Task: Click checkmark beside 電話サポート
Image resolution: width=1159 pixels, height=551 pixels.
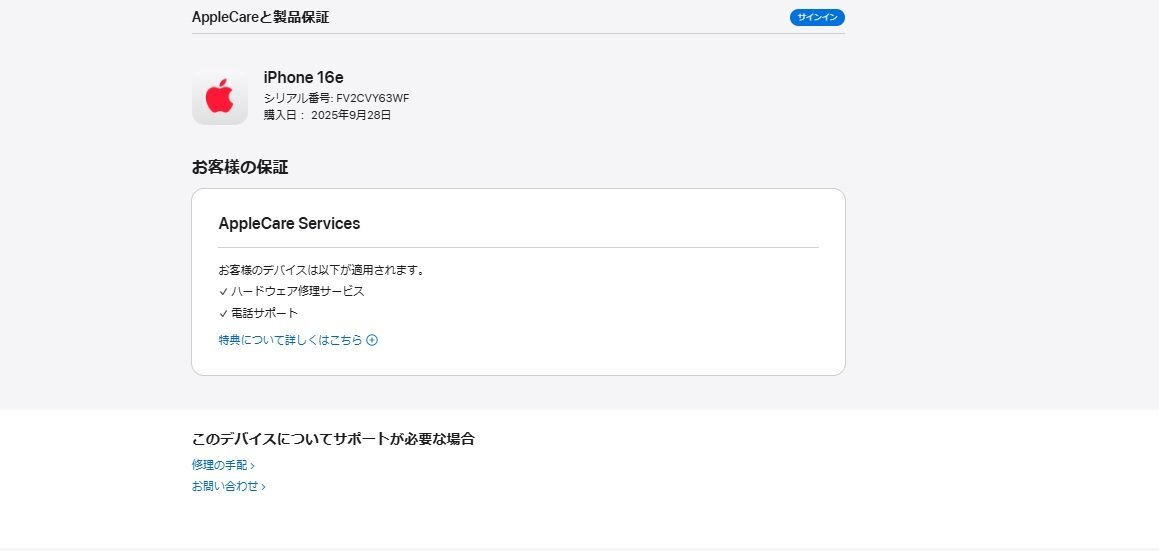Action: point(223,313)
